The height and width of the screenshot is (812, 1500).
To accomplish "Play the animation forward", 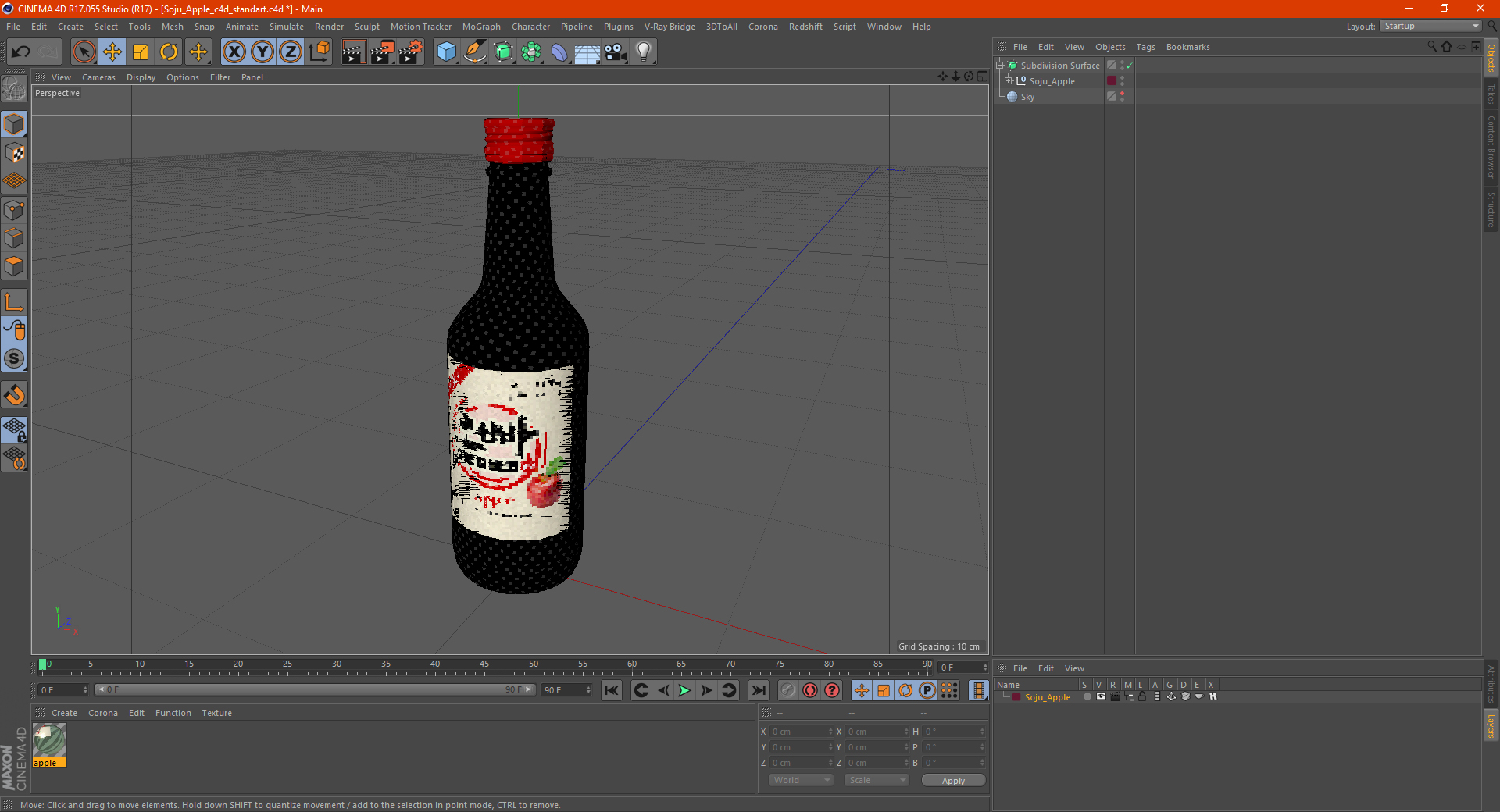I will [684, 690].
